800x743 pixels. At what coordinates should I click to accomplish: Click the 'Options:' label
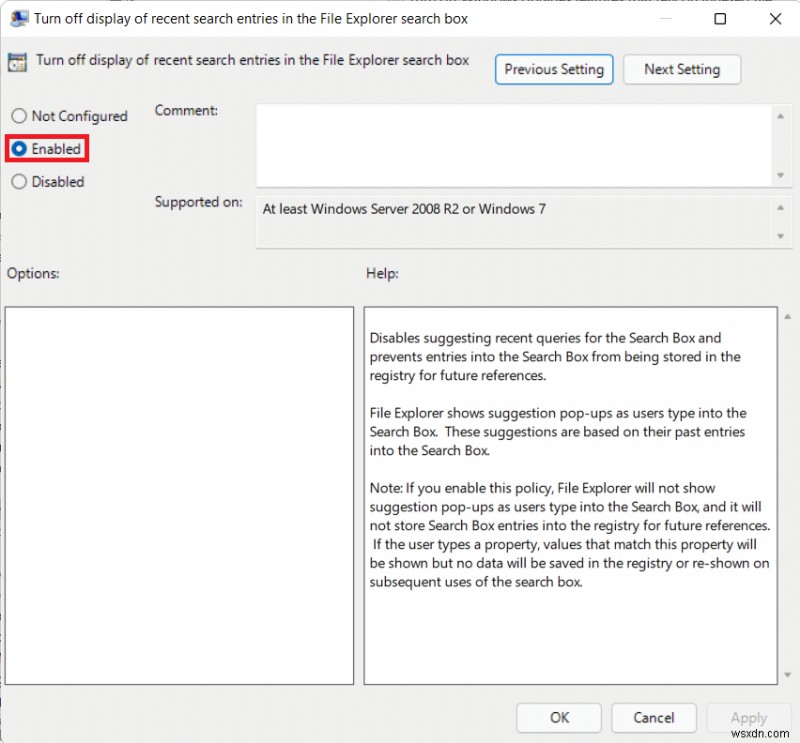click(x=33, y=274)
